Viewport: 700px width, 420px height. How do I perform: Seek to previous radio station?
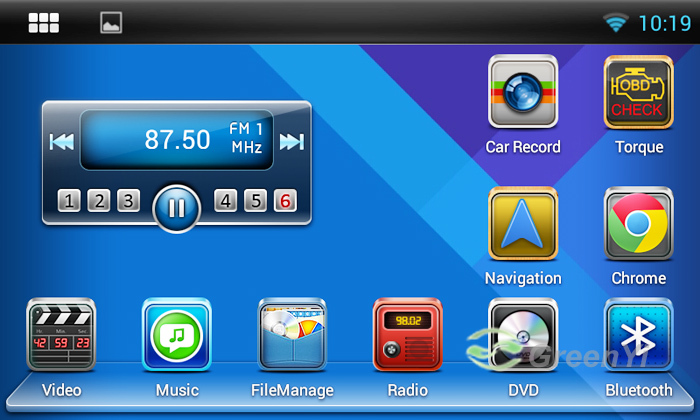point(62,142)
